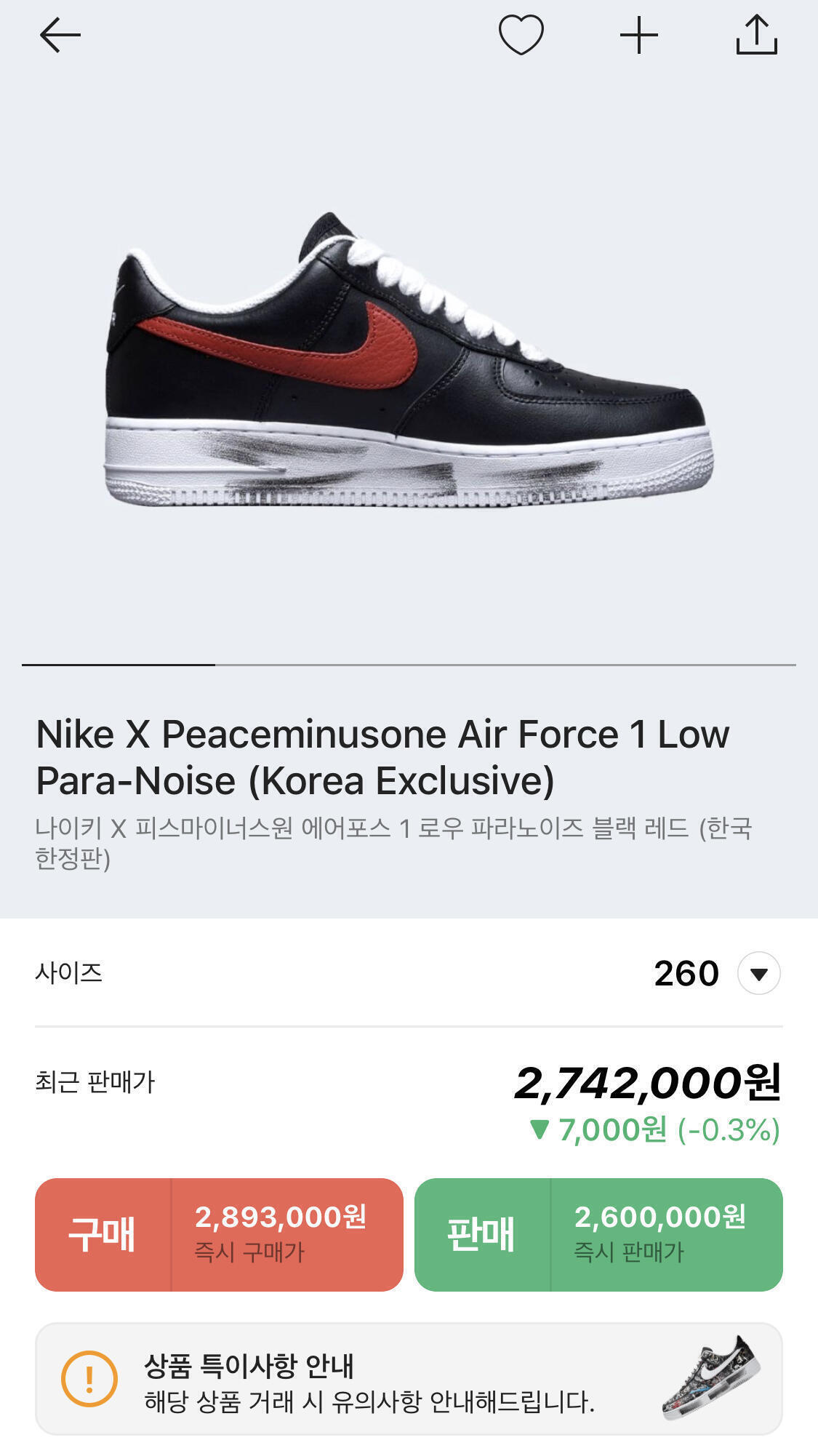This screenshot has width=818, height=1456.
Task: Tap the back arrow icon
Action: pyautogui.click(x=60, y=36)
